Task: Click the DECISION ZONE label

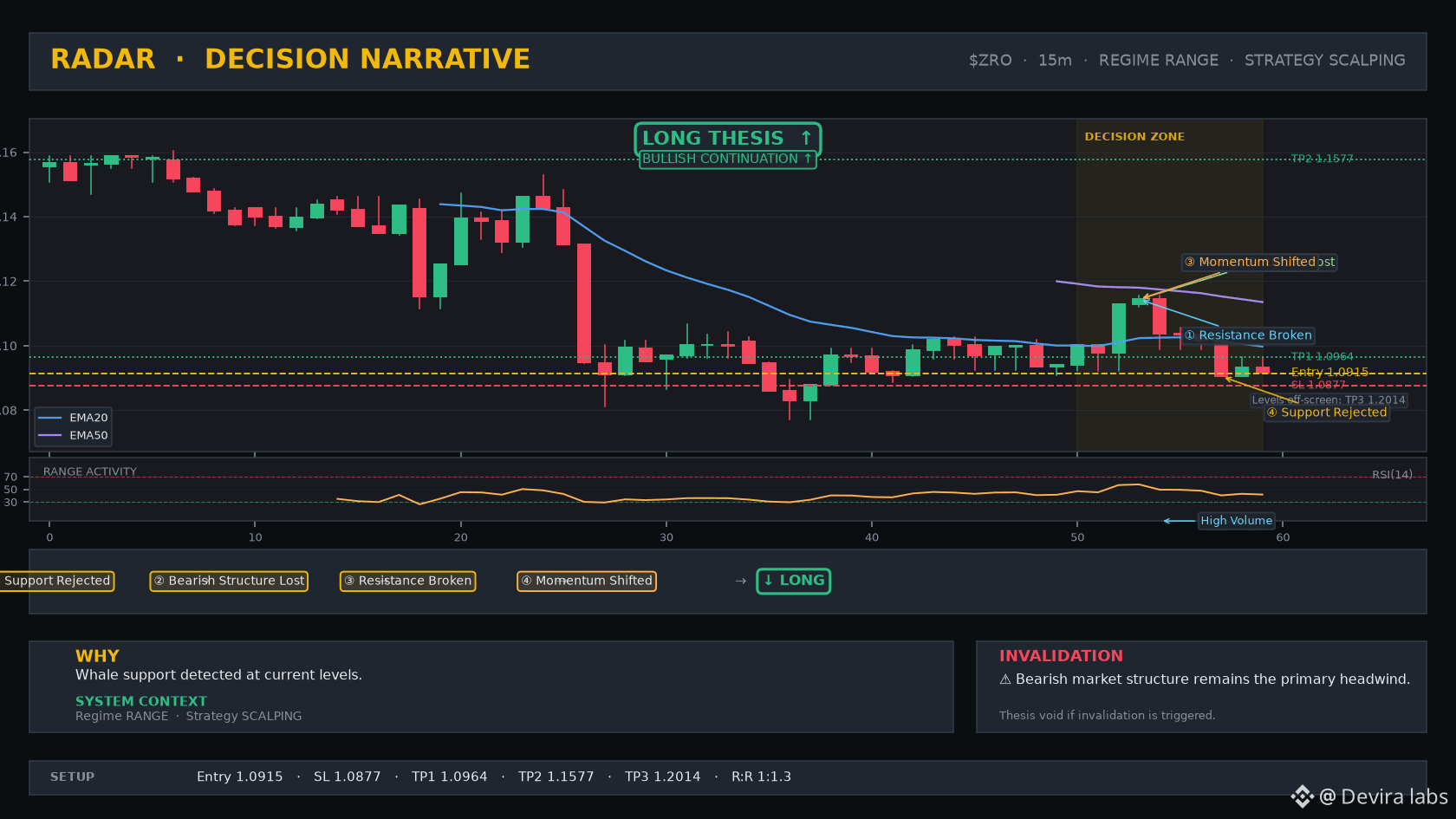Action: tap(1134, 137)
